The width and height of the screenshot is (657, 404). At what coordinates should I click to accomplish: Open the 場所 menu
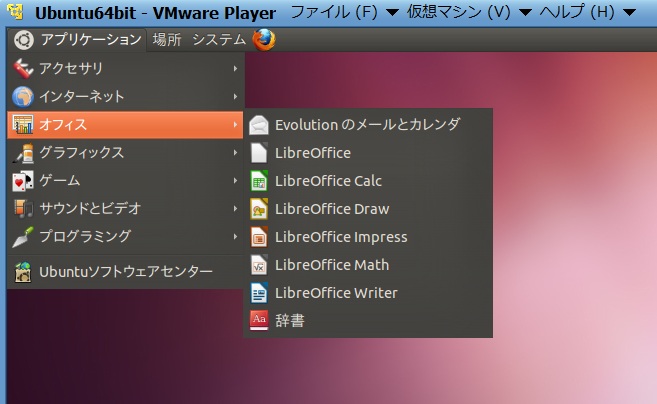point(167,40)
